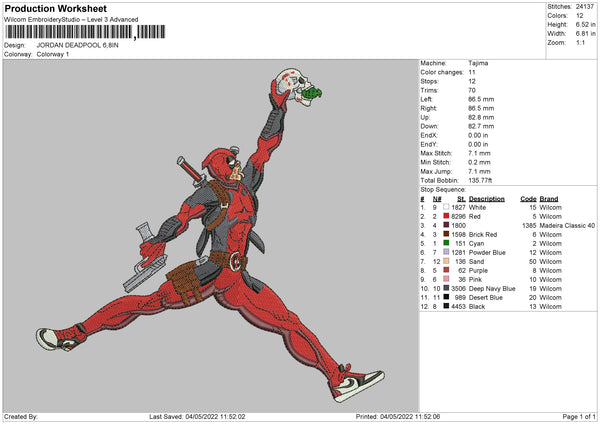Click the Min Stitch value '0.2 mm'
The width and height of the screenshot is (600, 424).
pos(479,162)
